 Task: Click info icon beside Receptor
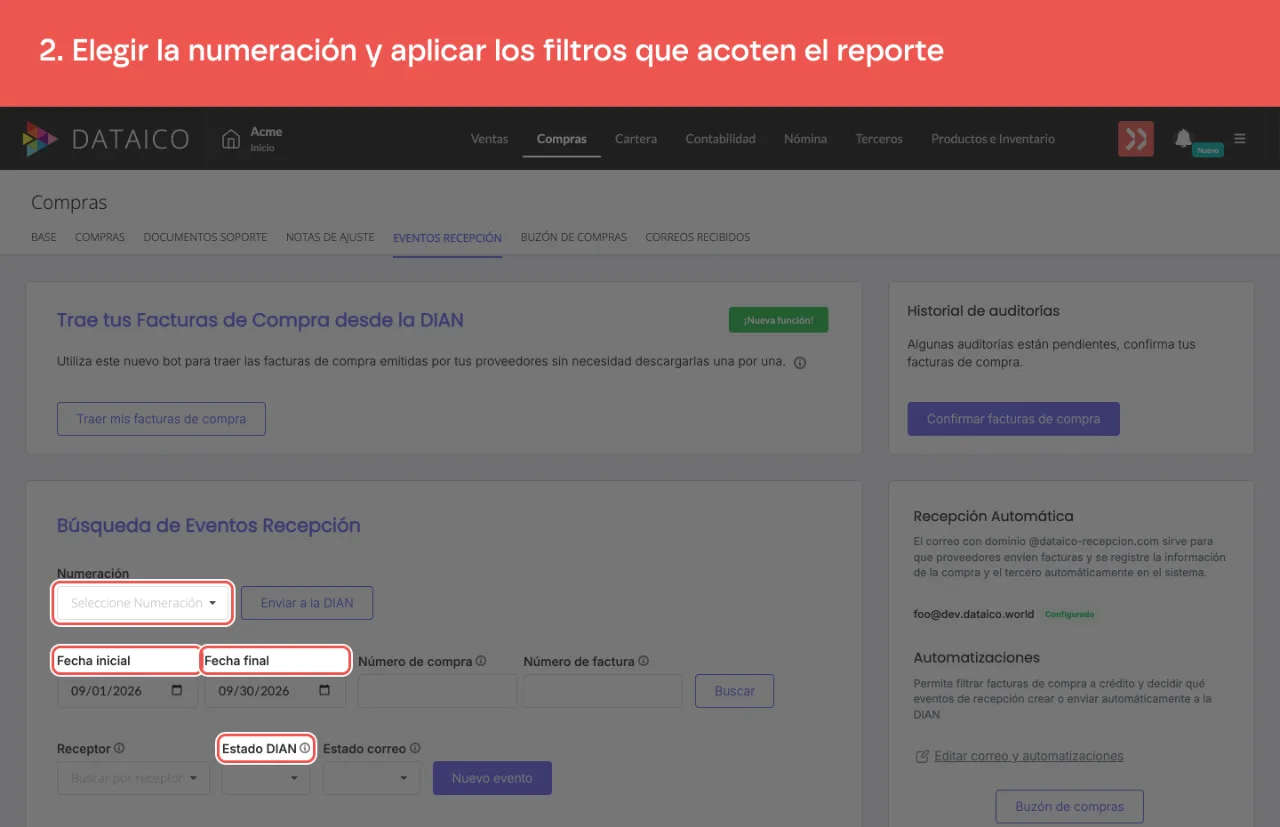tap(119, 748)
